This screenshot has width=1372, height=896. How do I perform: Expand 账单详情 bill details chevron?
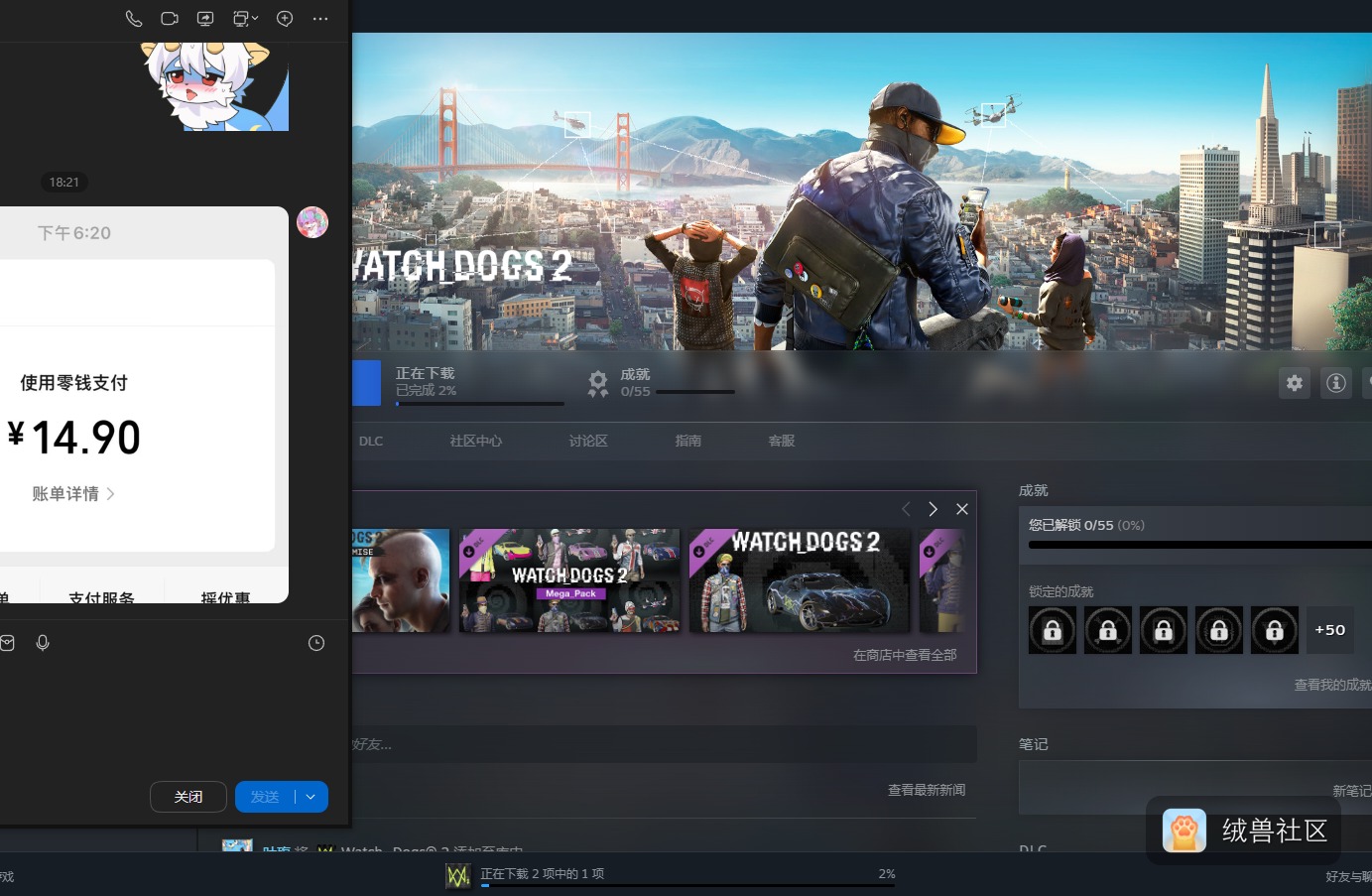coord(110,493)
